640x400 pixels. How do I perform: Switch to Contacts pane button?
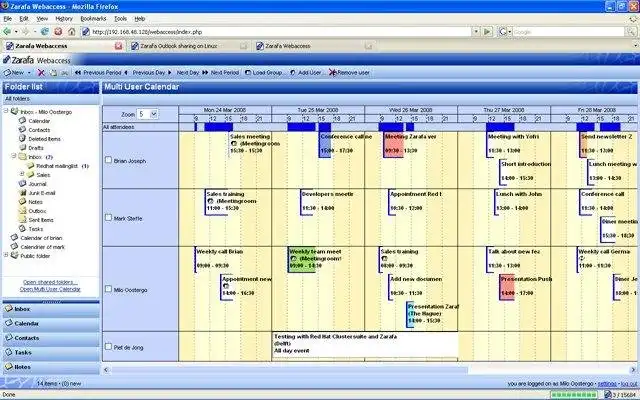click(51, 338)
